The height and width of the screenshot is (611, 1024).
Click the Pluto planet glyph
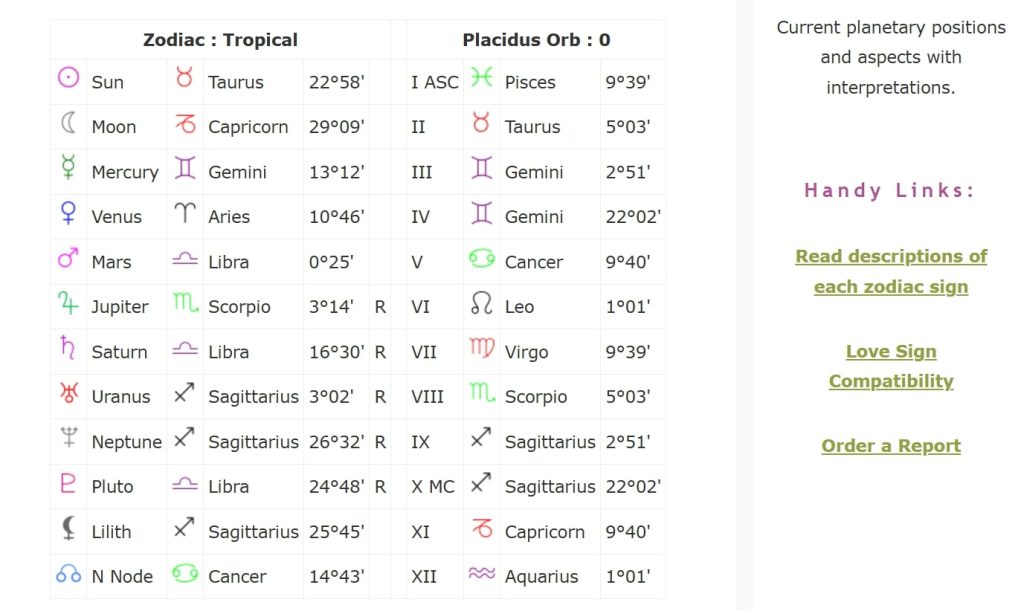point(68,483)
